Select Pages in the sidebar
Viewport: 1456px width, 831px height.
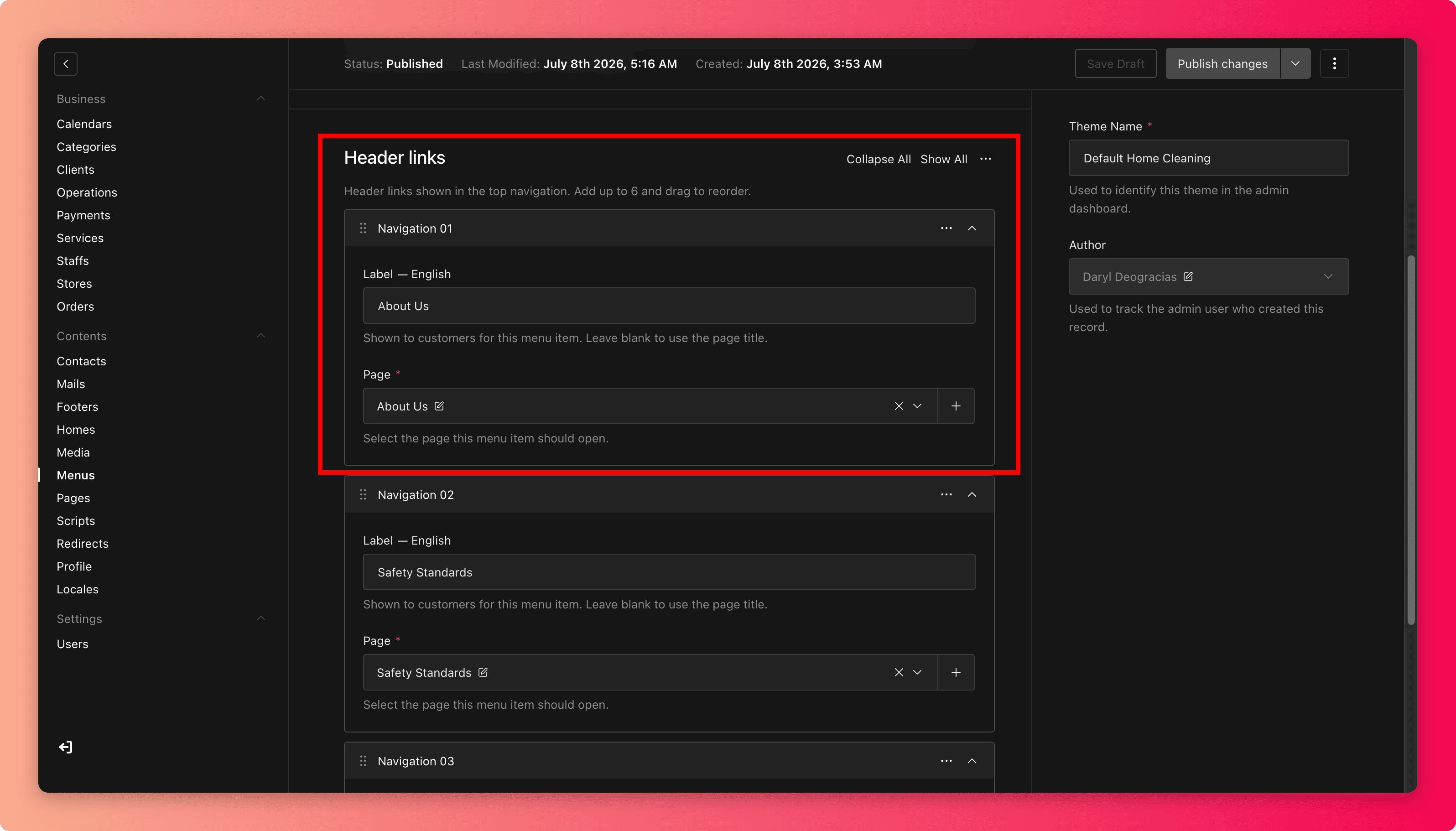coord(73,498)
